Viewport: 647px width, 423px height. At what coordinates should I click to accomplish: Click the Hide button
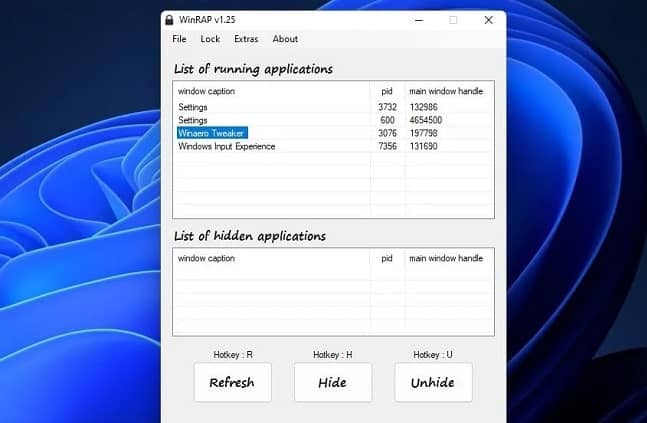(333, 382)
